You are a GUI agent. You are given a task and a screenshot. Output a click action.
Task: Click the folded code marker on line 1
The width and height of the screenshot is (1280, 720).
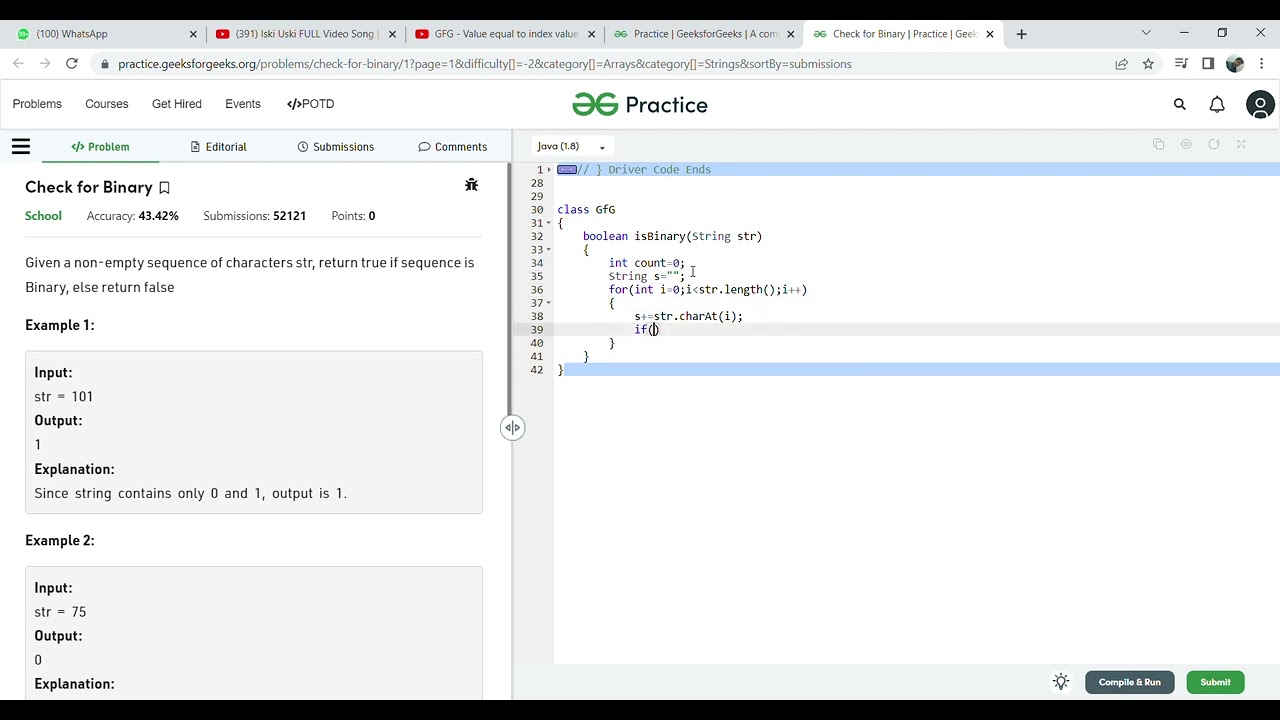567,170
